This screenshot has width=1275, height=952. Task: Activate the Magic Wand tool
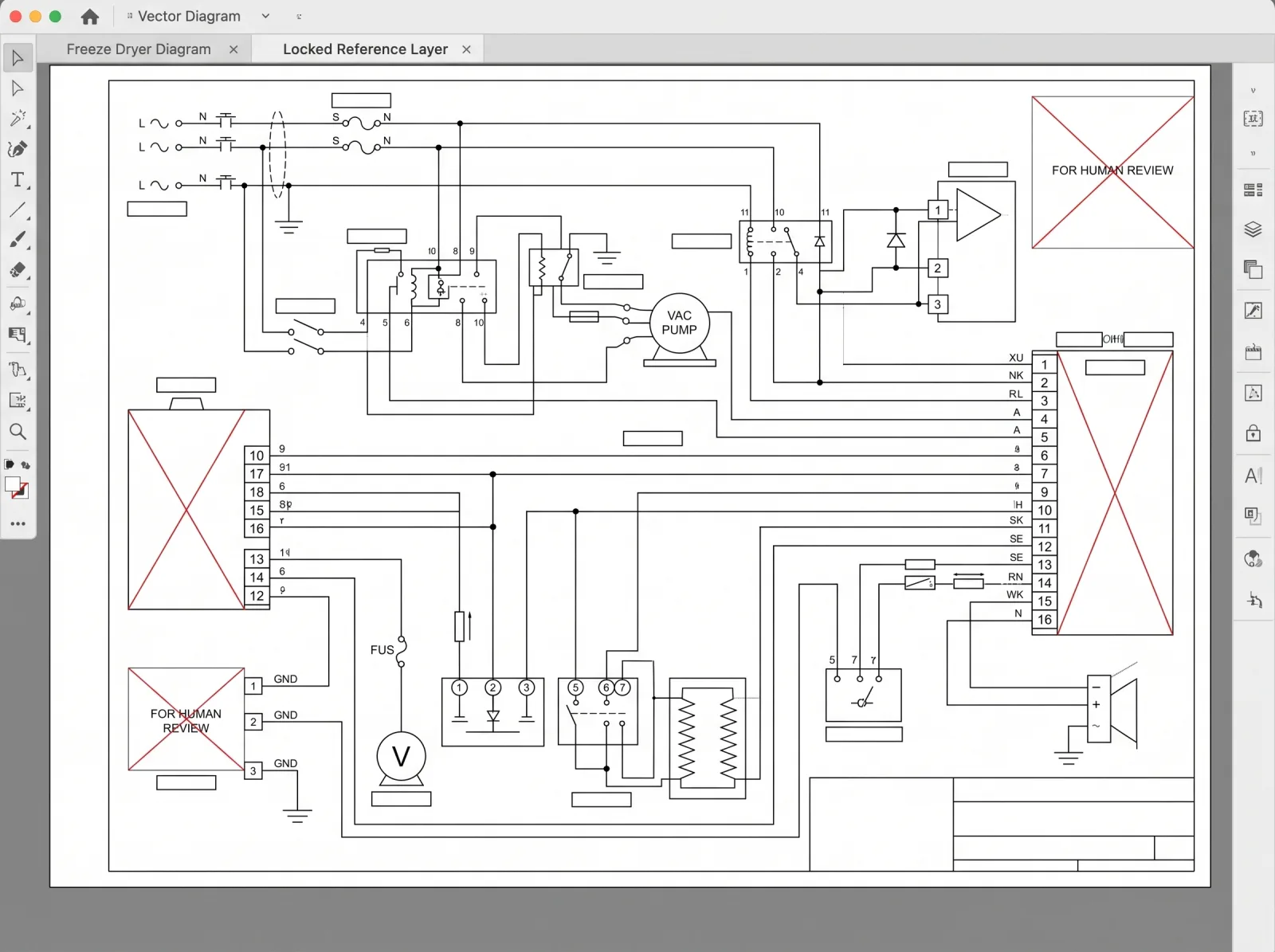(18, 119)
